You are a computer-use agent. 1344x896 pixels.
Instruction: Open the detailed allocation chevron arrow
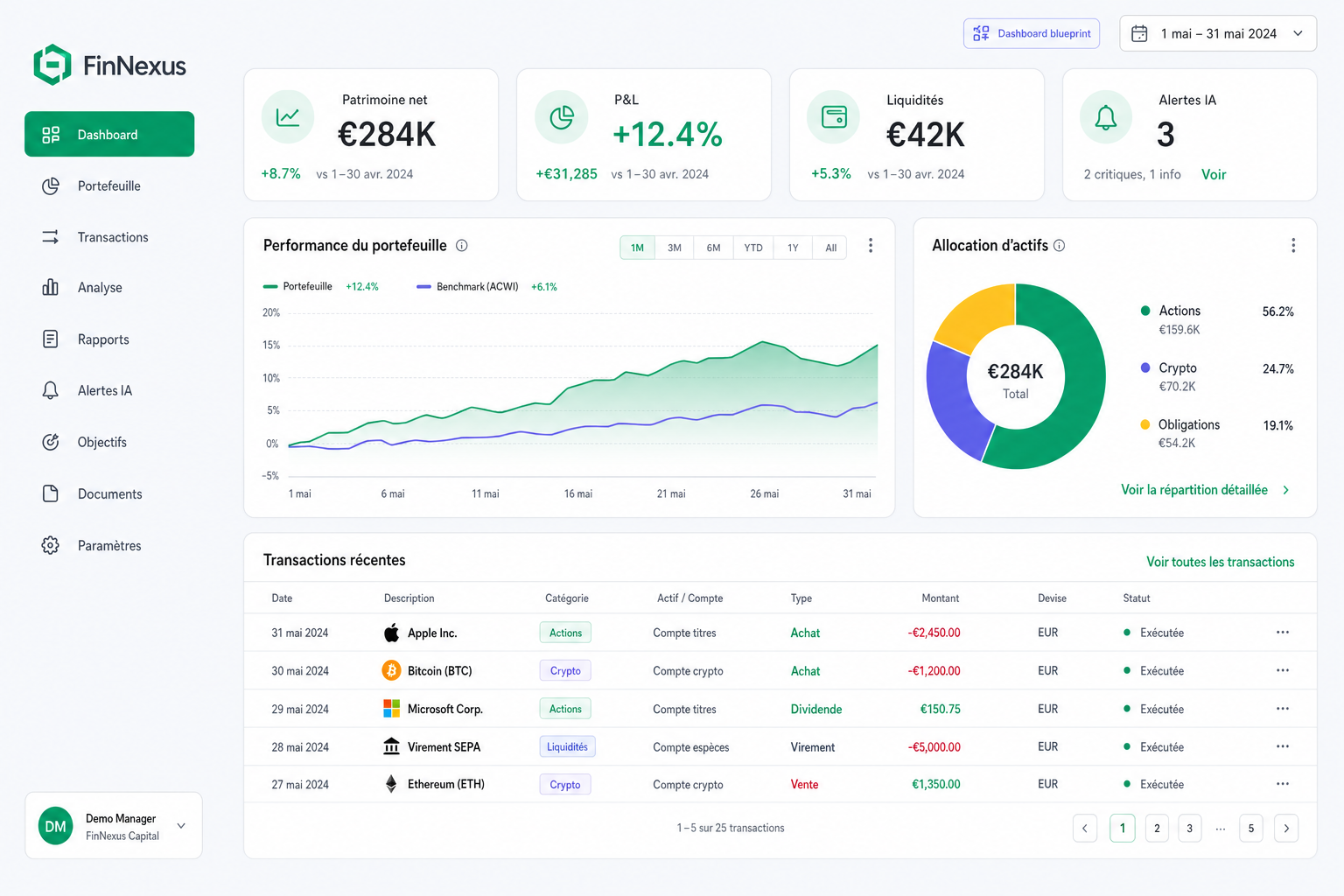[x=1285, y=490]
